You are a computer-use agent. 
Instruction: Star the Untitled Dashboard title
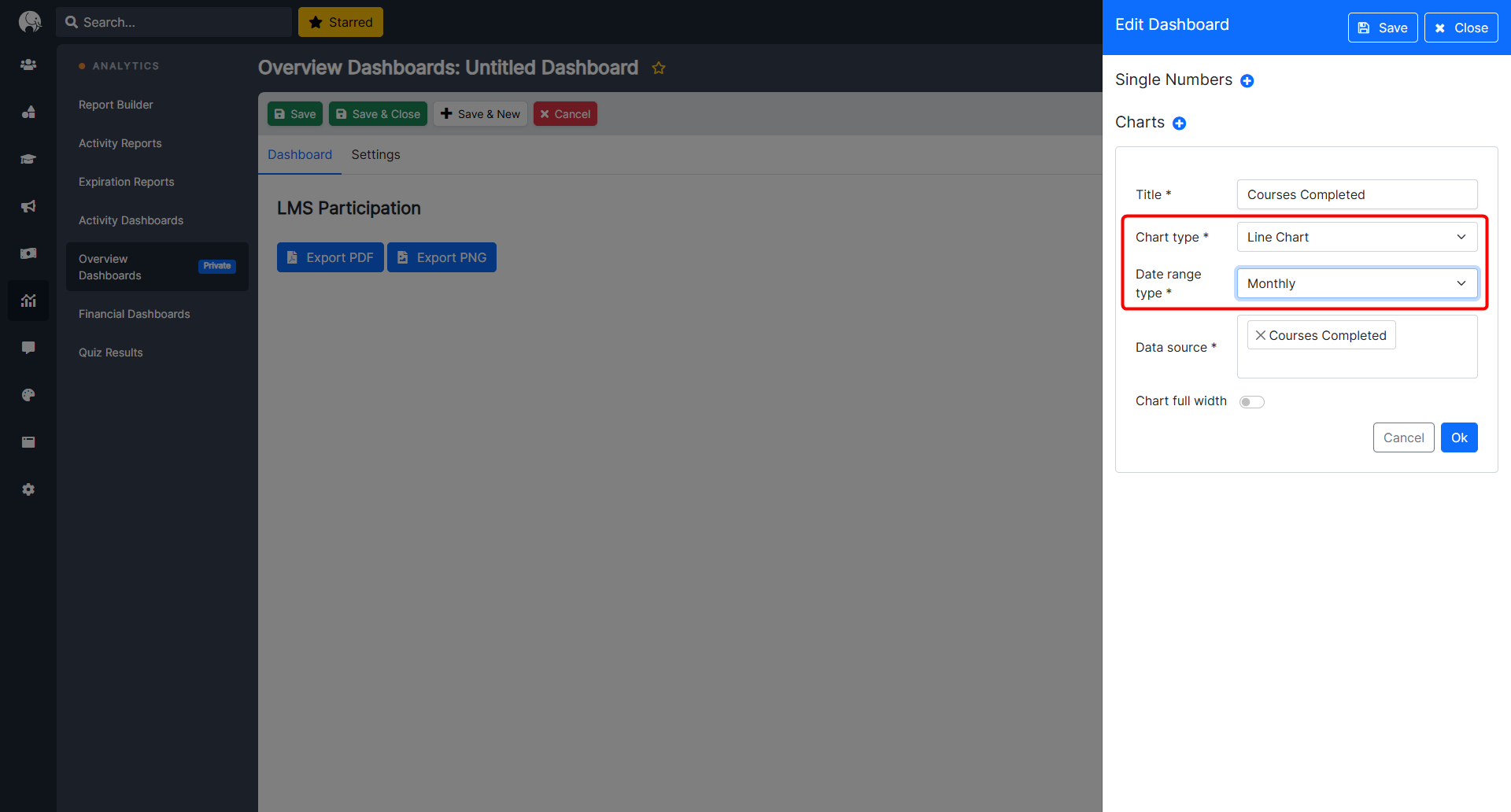point(659,68)
